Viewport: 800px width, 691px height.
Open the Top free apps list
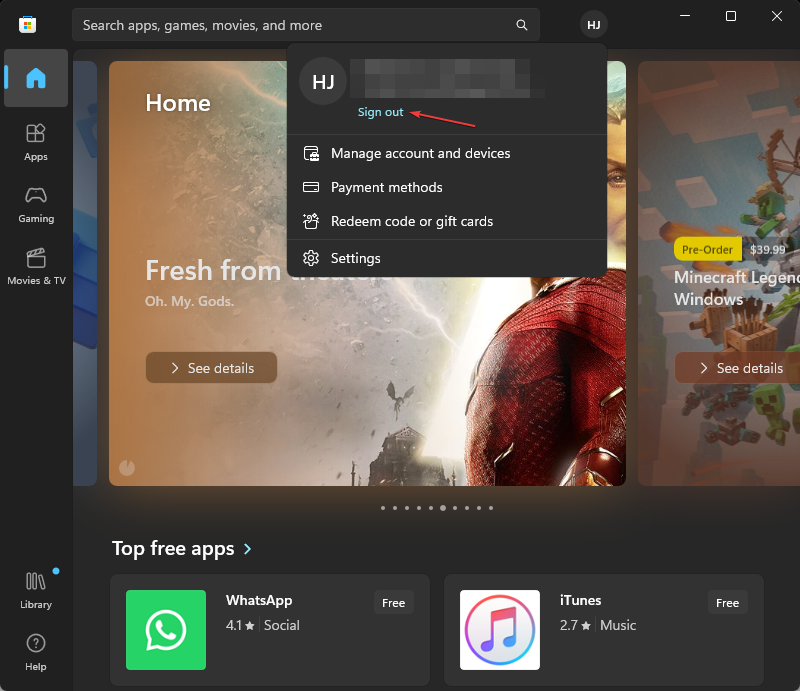point(173,549)
